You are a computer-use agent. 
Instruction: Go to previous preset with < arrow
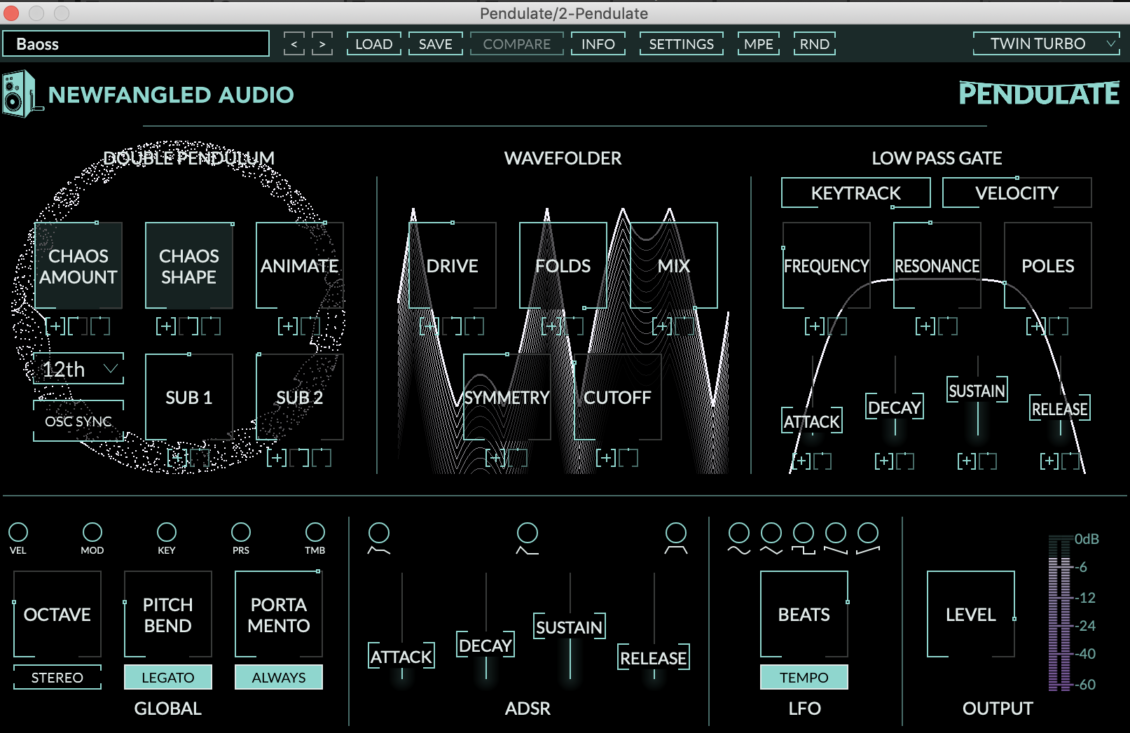coord(293,44)
